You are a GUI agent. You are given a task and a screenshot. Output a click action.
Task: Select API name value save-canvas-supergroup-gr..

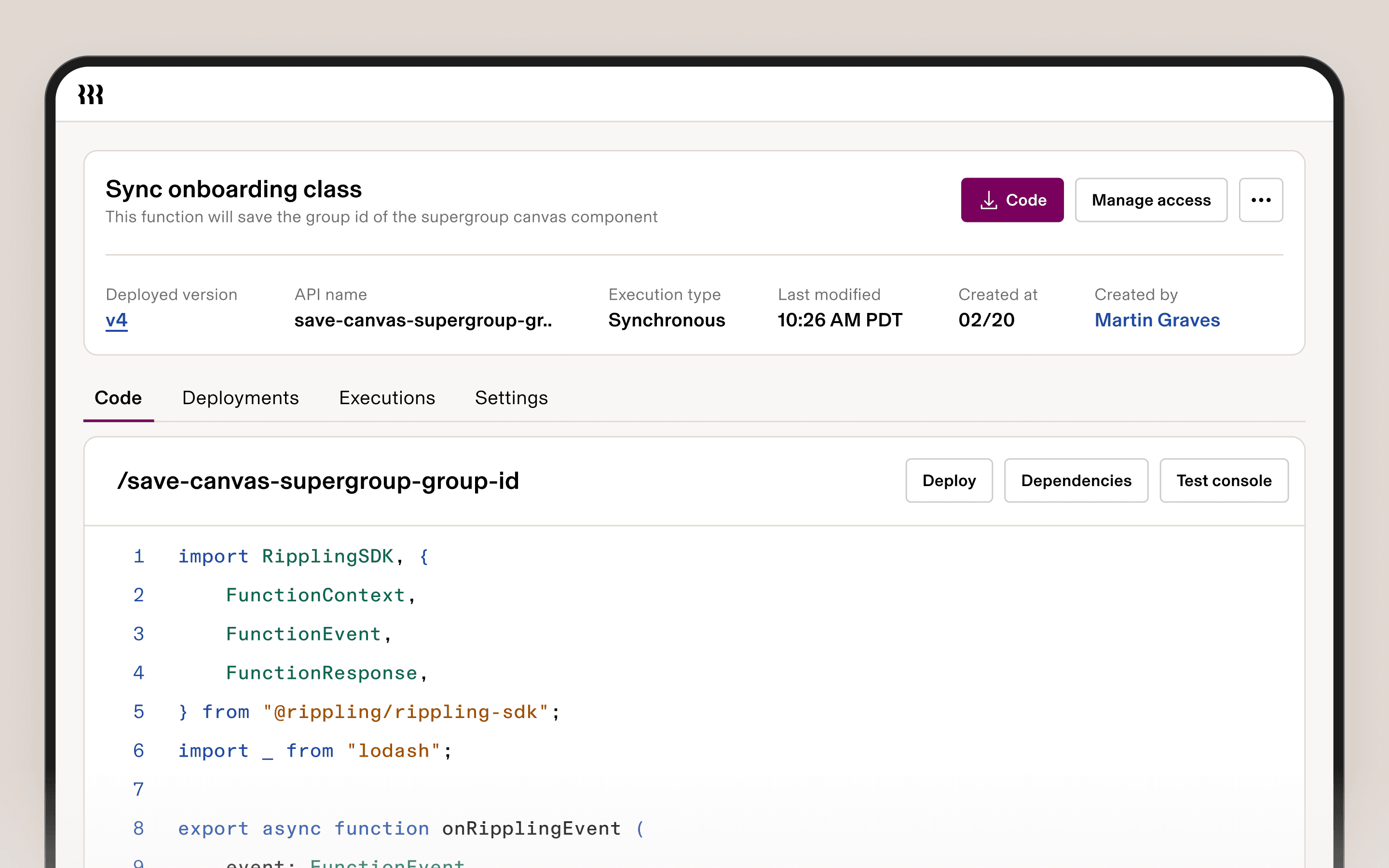[x=423, y=320]
